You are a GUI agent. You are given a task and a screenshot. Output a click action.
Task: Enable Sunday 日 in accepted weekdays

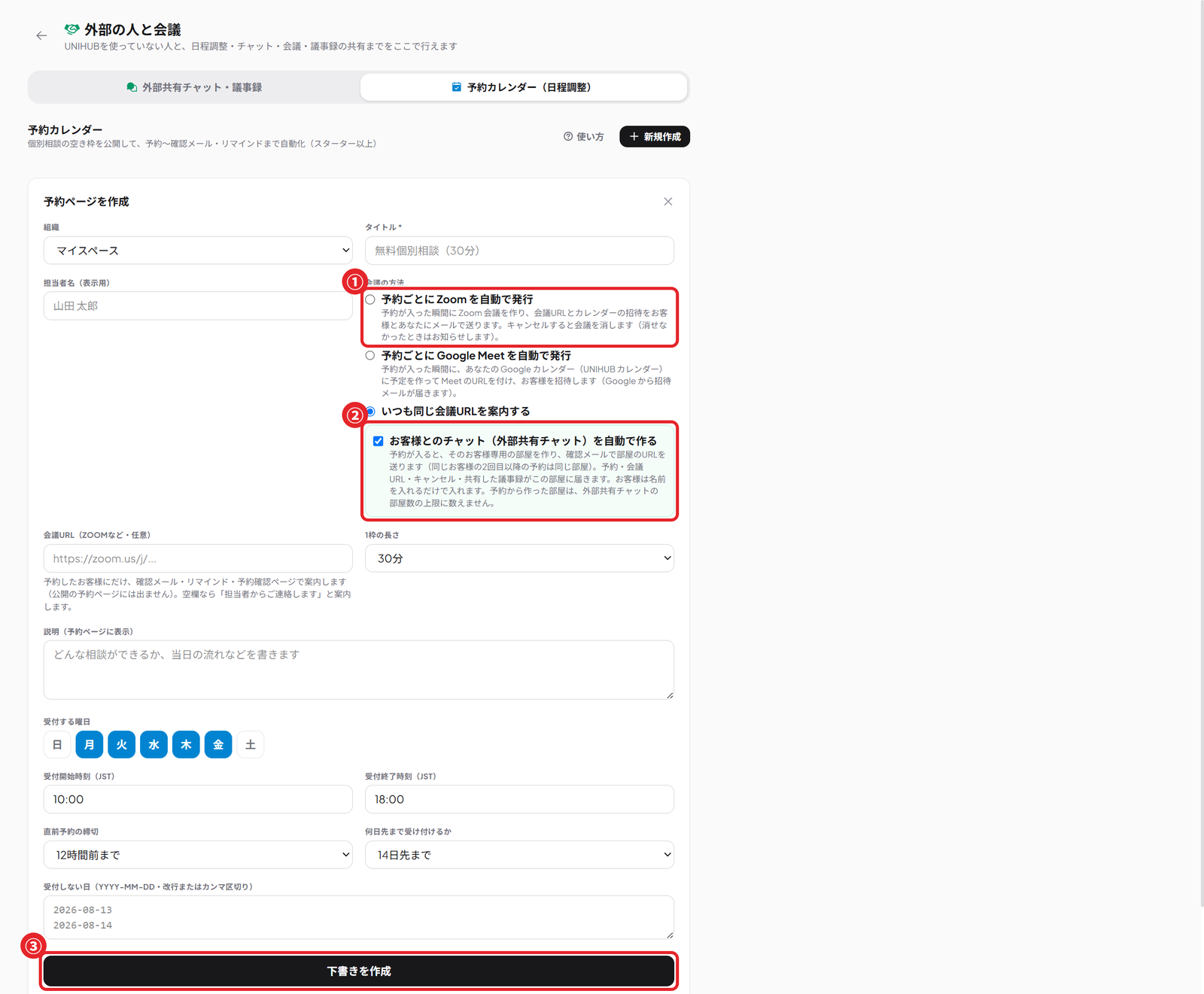(x=57, y=745)
